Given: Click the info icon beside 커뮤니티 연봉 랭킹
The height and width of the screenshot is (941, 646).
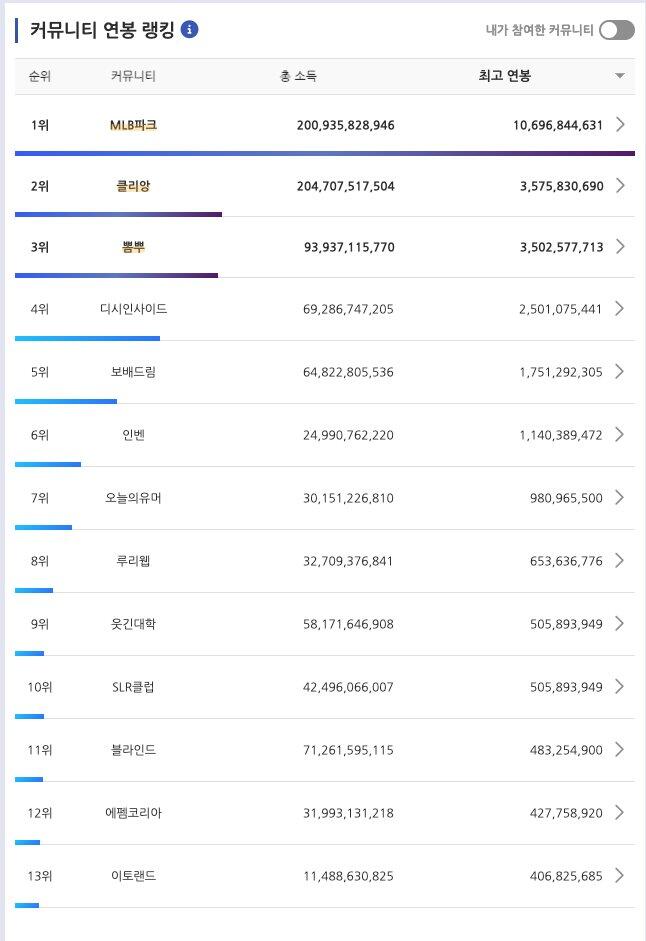Looking at the screenshot, I should (x=190, y=30).
